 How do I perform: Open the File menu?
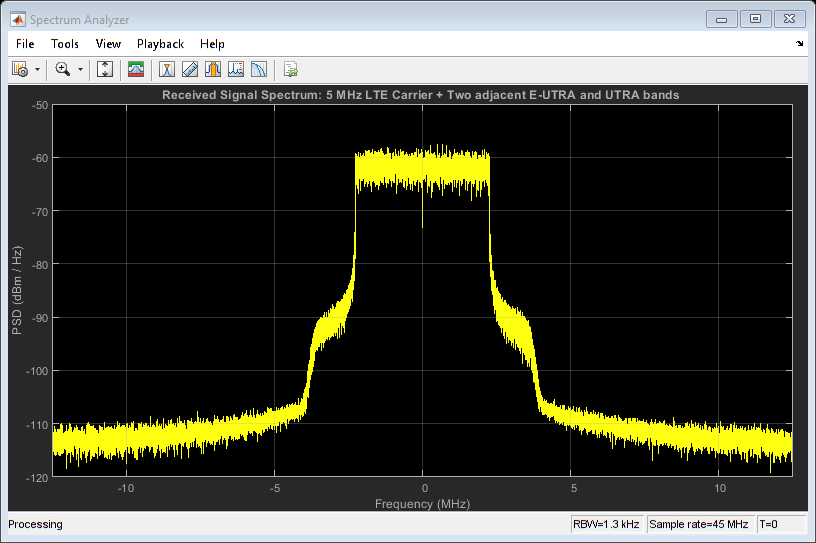[25, 44]
